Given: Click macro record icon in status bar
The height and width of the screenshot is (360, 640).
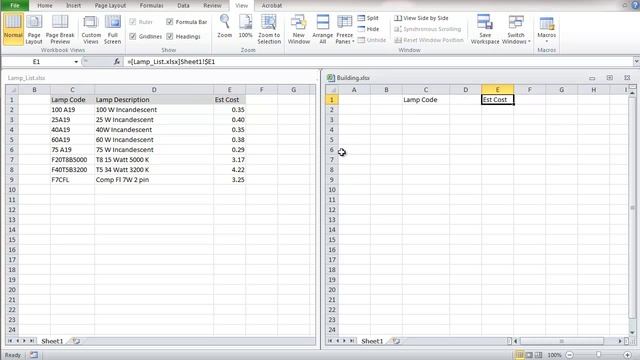Looking at the screenshot, I should coord(34,355).
